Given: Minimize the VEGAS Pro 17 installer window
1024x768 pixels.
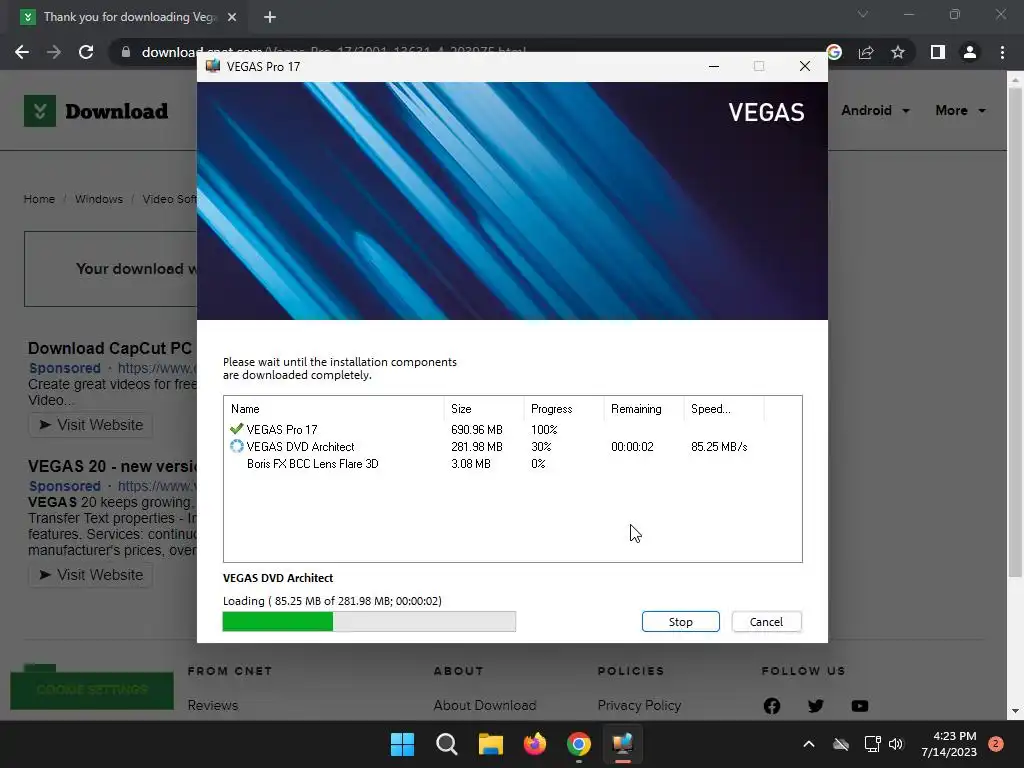Looking at the screenshot, I should pyautogui.click(x=714, y=66).
